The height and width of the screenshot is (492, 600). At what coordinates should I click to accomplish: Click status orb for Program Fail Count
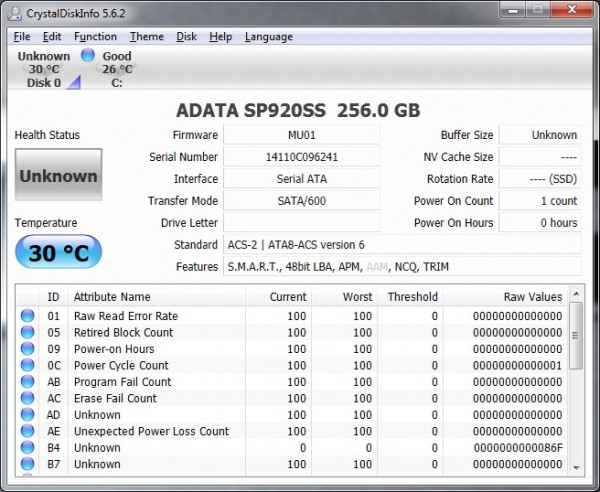pos(27,382)
